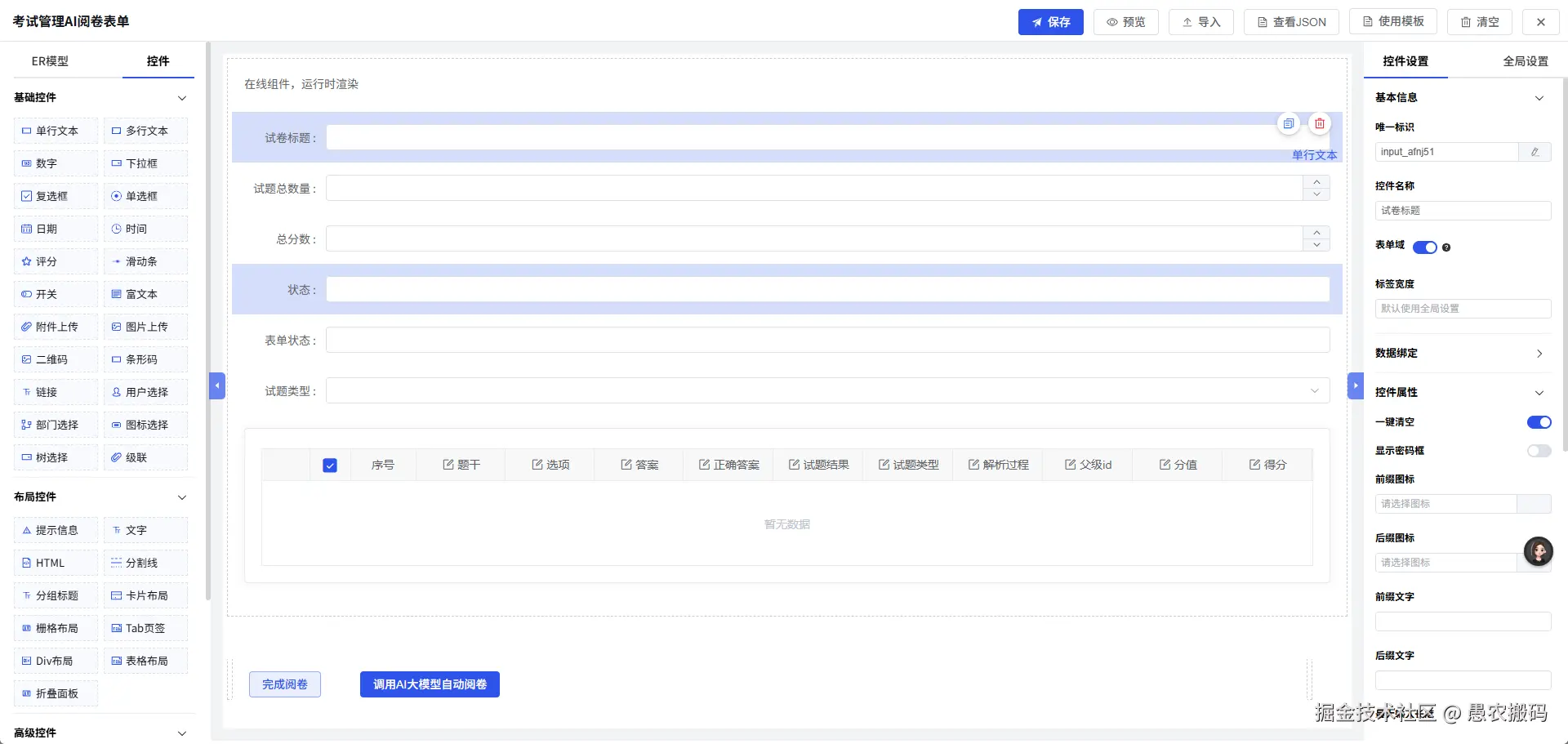Click the 表单状态 input field
Screen dimensions: 1568x744
pyautogui.click(x=828, y=340)
